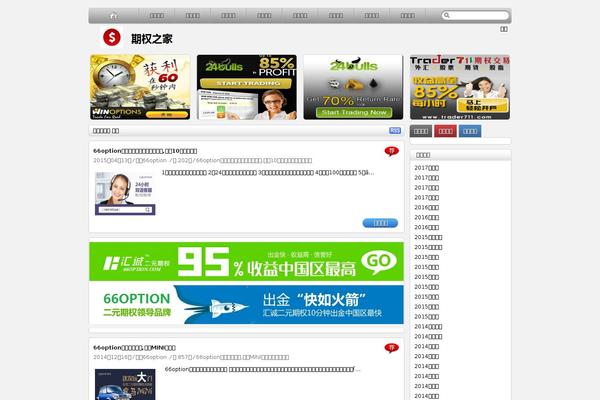Open the WinOptions 60 seconds ad banner
This screenshot has width=600, height=400.
click(140, 87)
